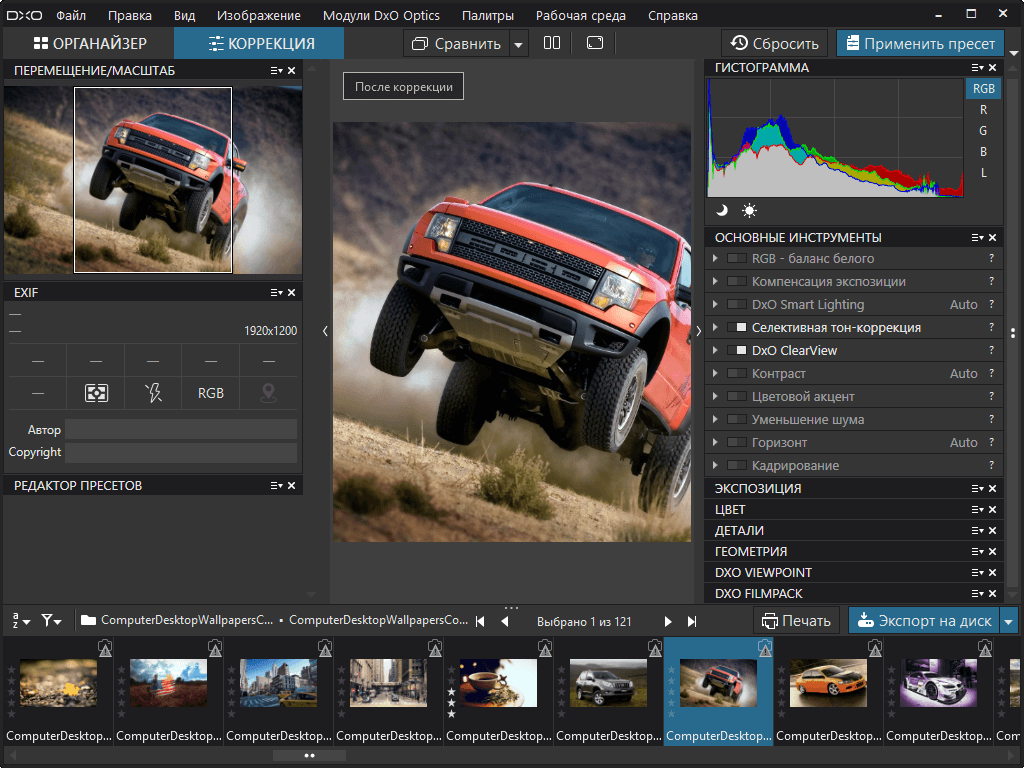Open the Изображение menu
Image resolution: width=1024 pixels, height=768 pixels.
[258, 15]
